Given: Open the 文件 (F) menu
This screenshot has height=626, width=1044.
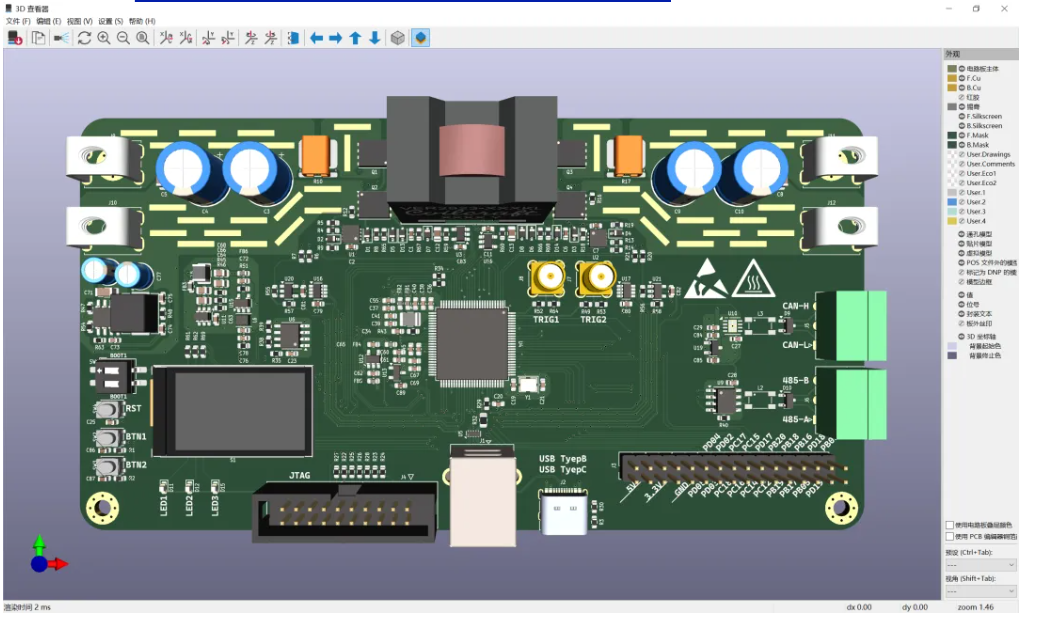Looking at the screenshot, I should 19,21.
